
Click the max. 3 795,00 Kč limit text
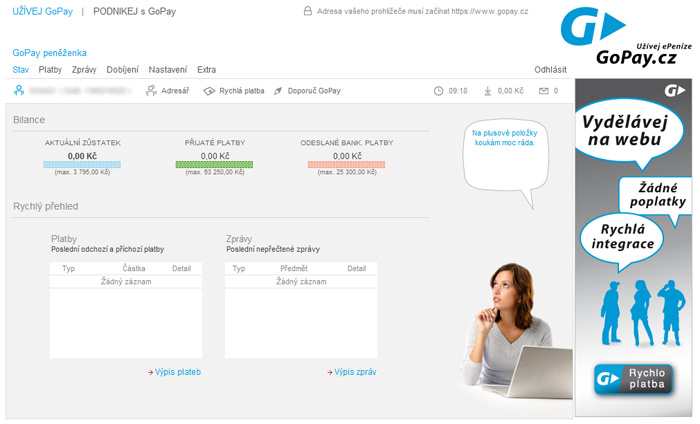click(x=82, y=172)
